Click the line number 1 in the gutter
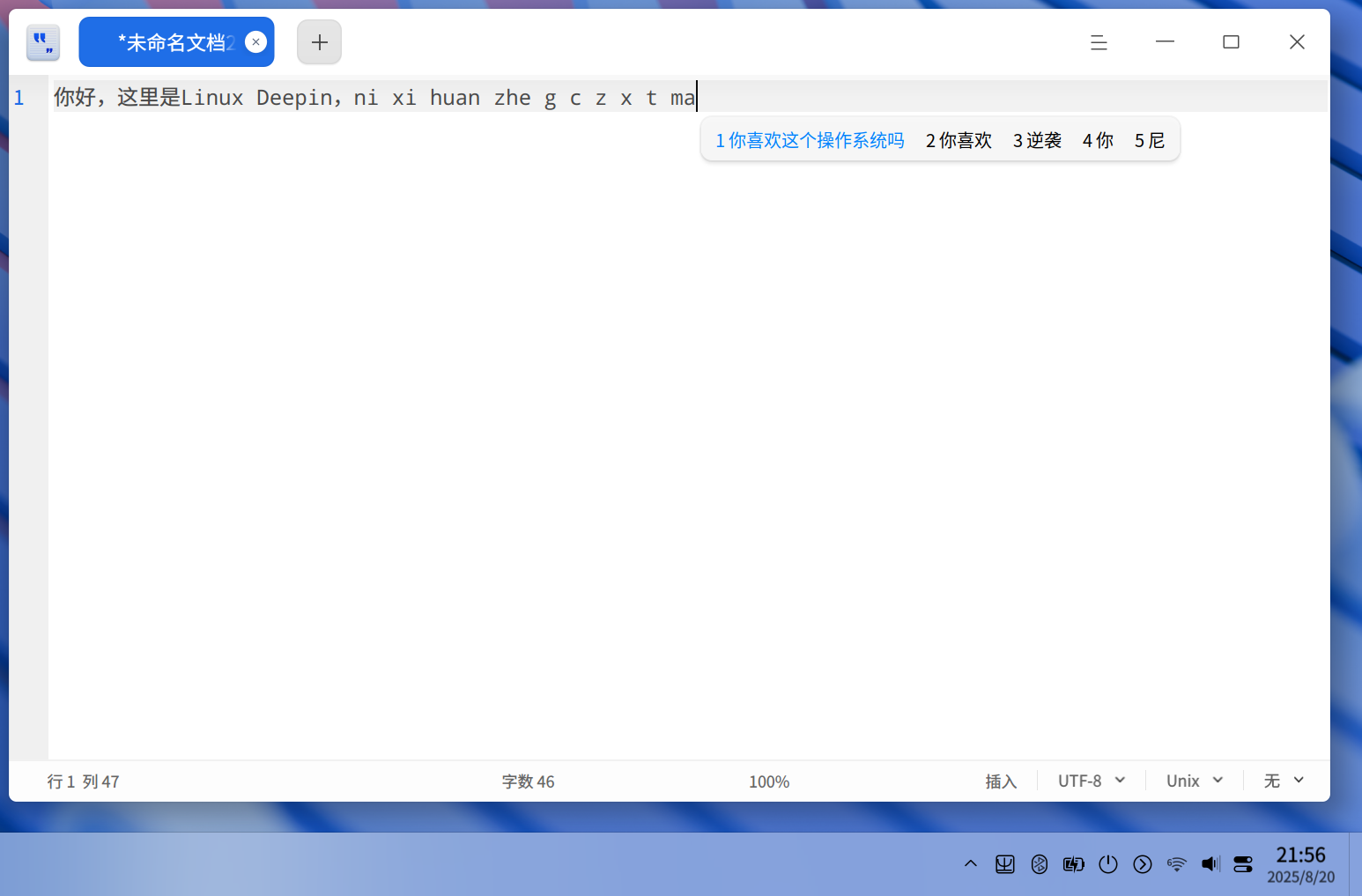The height and width of the screenshot is (896, 1362). [x=19, y=98]
